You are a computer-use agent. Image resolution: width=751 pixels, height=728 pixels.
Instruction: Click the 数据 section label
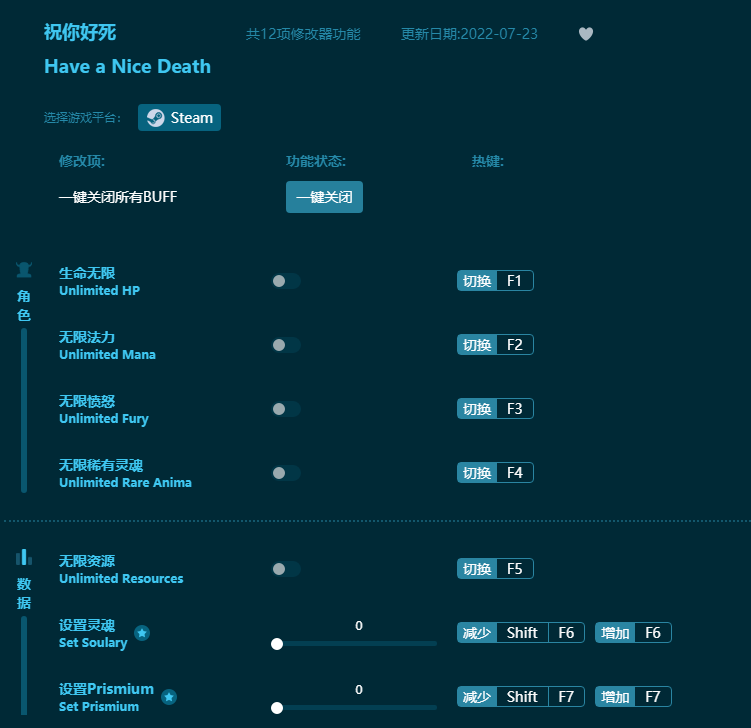click(x=24, y=593)
